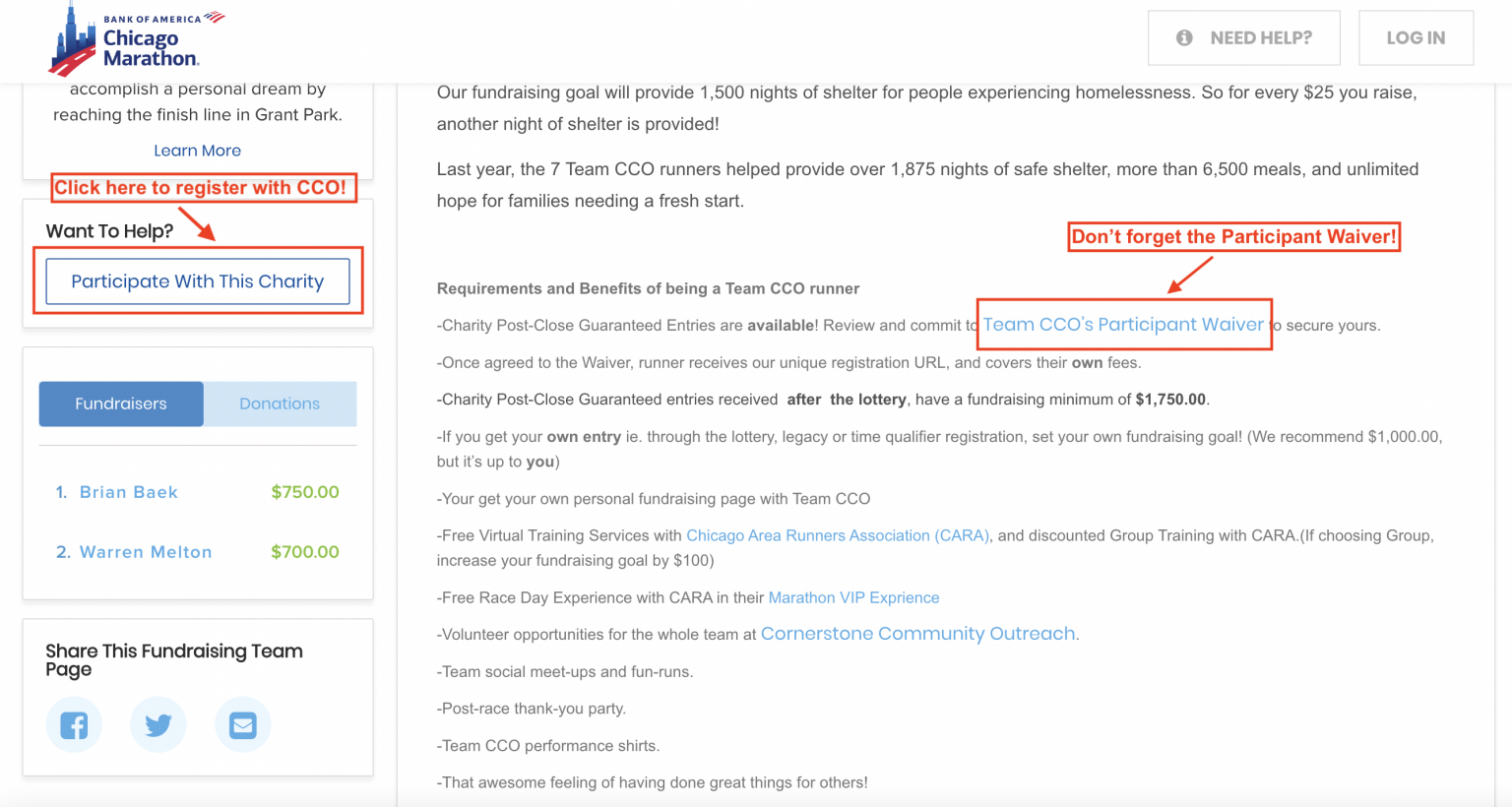Image resolution: width=1512 pixels, height=807 pixels.
Task: Switch to the Fundraisers tab
Action: pos(121,403)
